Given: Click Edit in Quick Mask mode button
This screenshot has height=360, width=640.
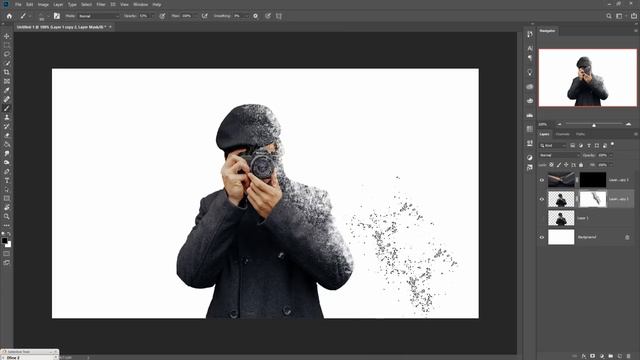Looking at the screenshot, I should (x=7, y=253).
